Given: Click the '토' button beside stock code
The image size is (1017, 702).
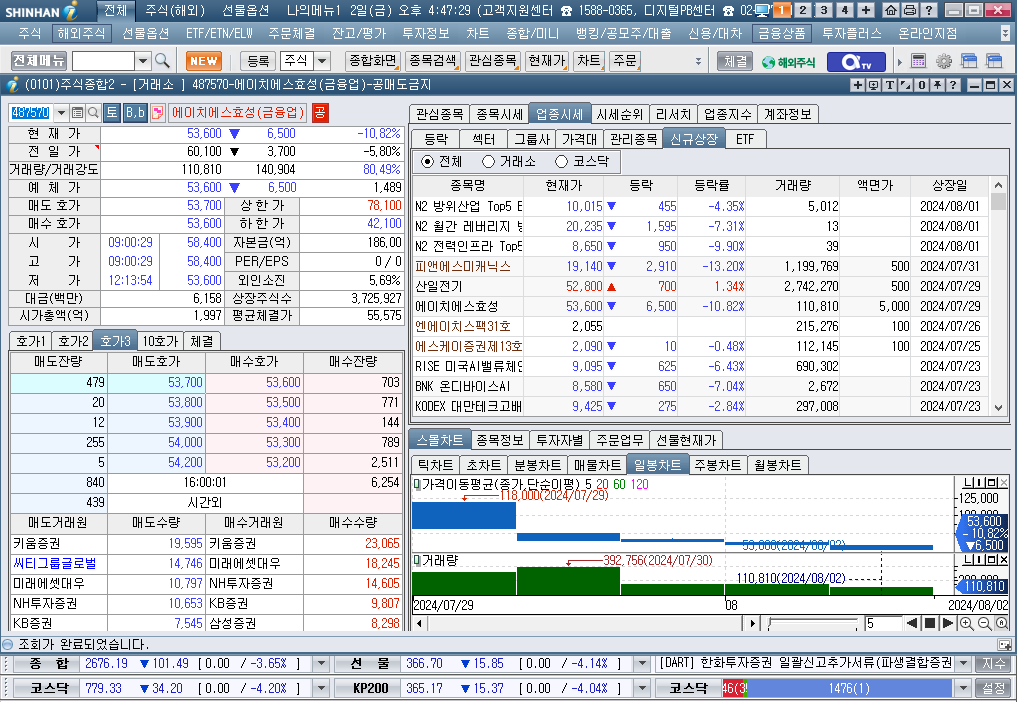Looking at the screenshot, I should click(x=112, y=113).
